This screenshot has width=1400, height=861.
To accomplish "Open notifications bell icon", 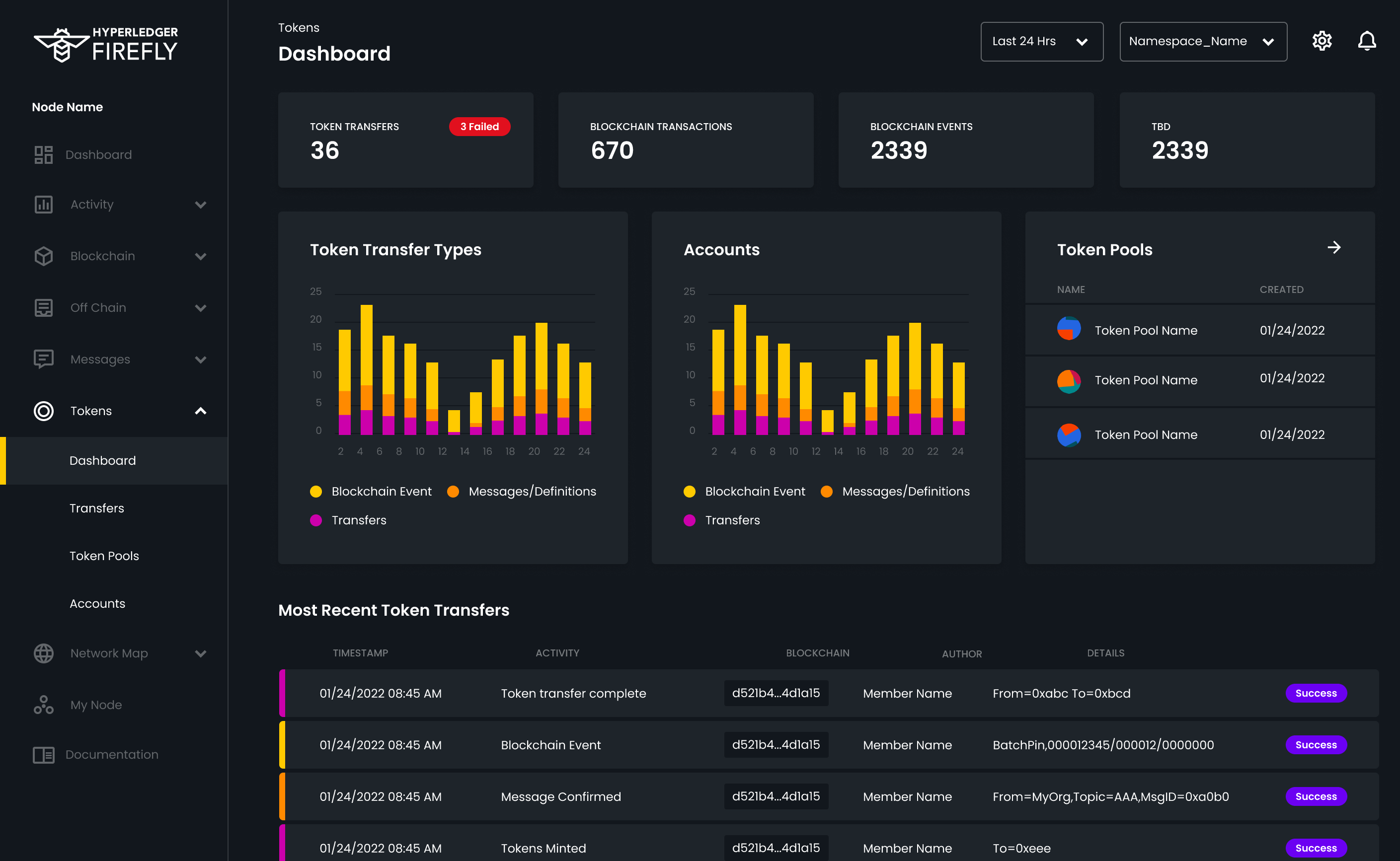I will click(x=1366, y=41).
